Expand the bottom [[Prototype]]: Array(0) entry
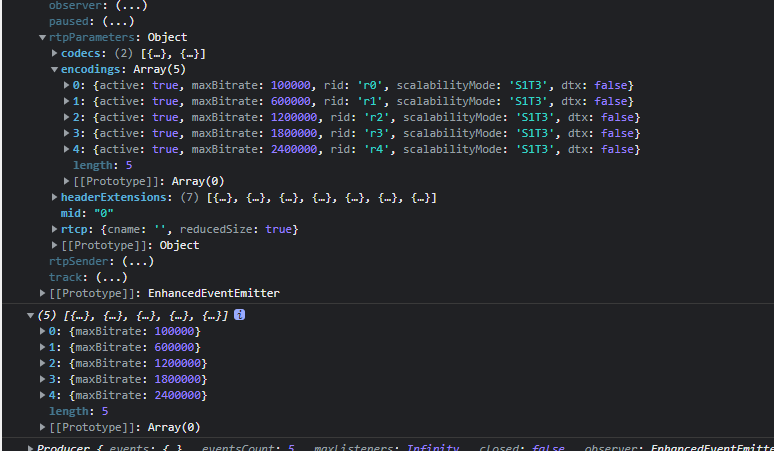Image resolution: width=774 pixels, height=451 pixels. tap(42, 427)
